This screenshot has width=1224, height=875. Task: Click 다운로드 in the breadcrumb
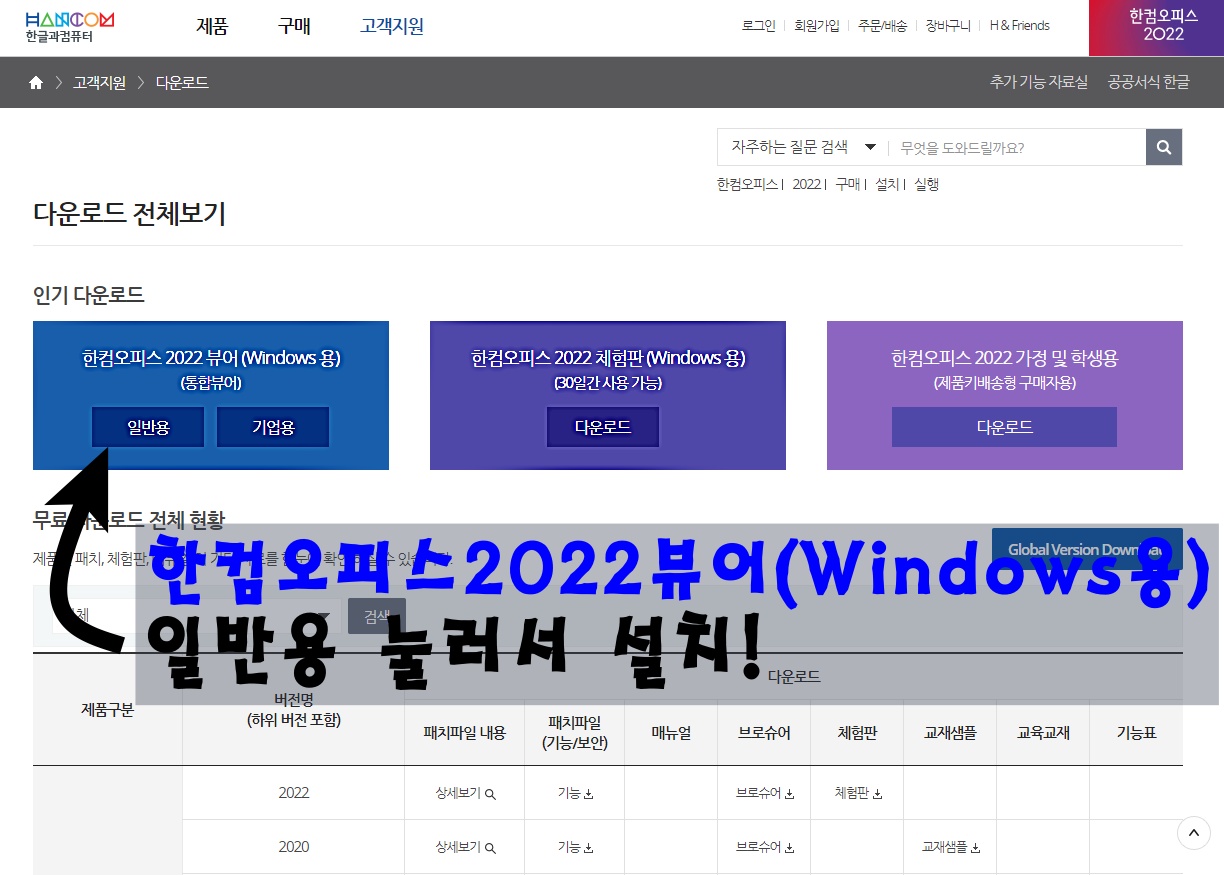[x=182, y=83]
